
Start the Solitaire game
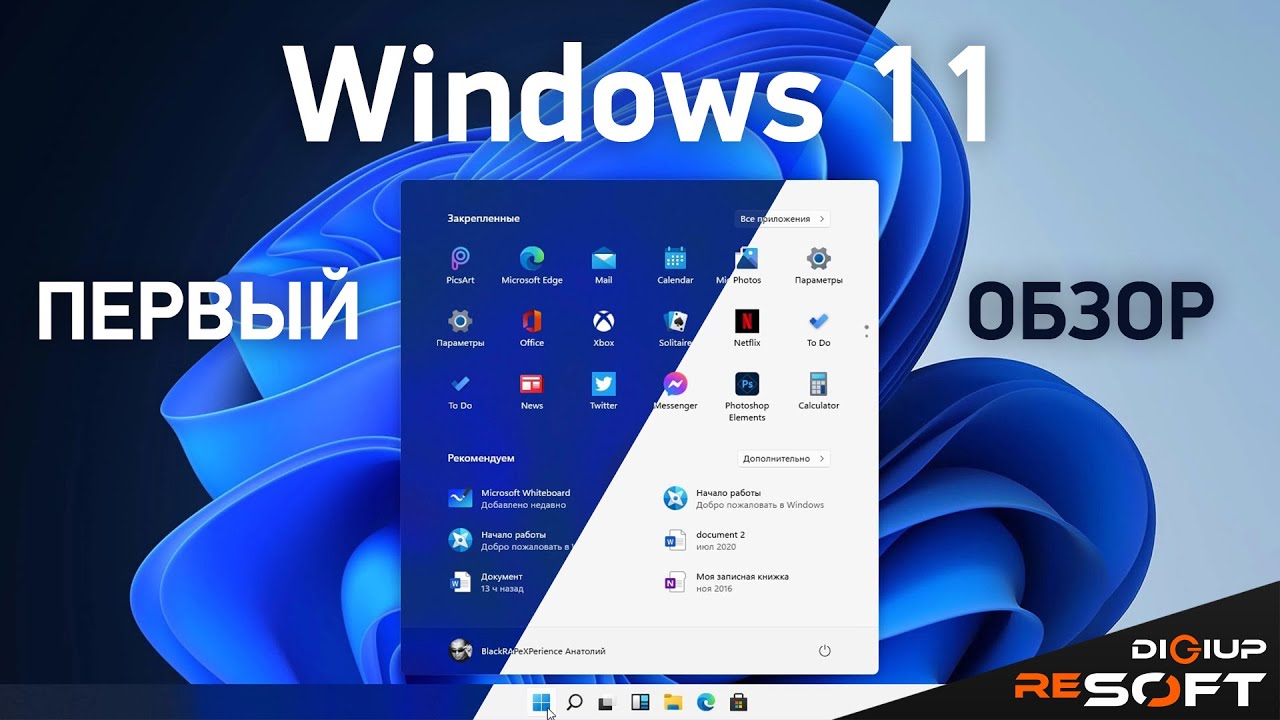(675, 328)
